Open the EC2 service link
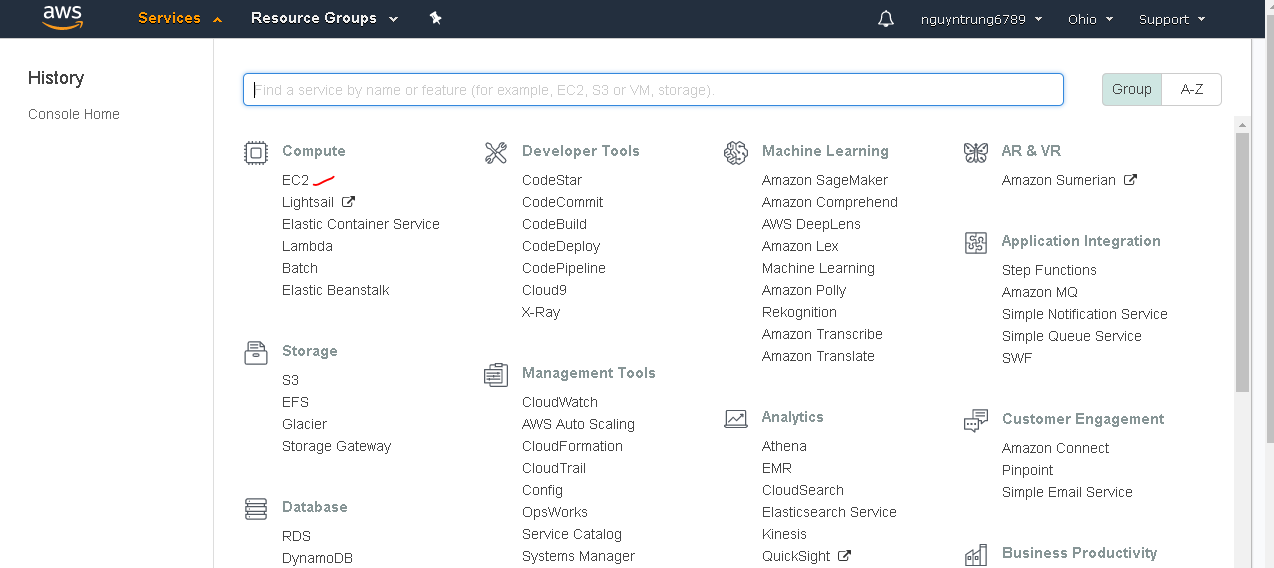1274x568 pixels. (295, 180)
